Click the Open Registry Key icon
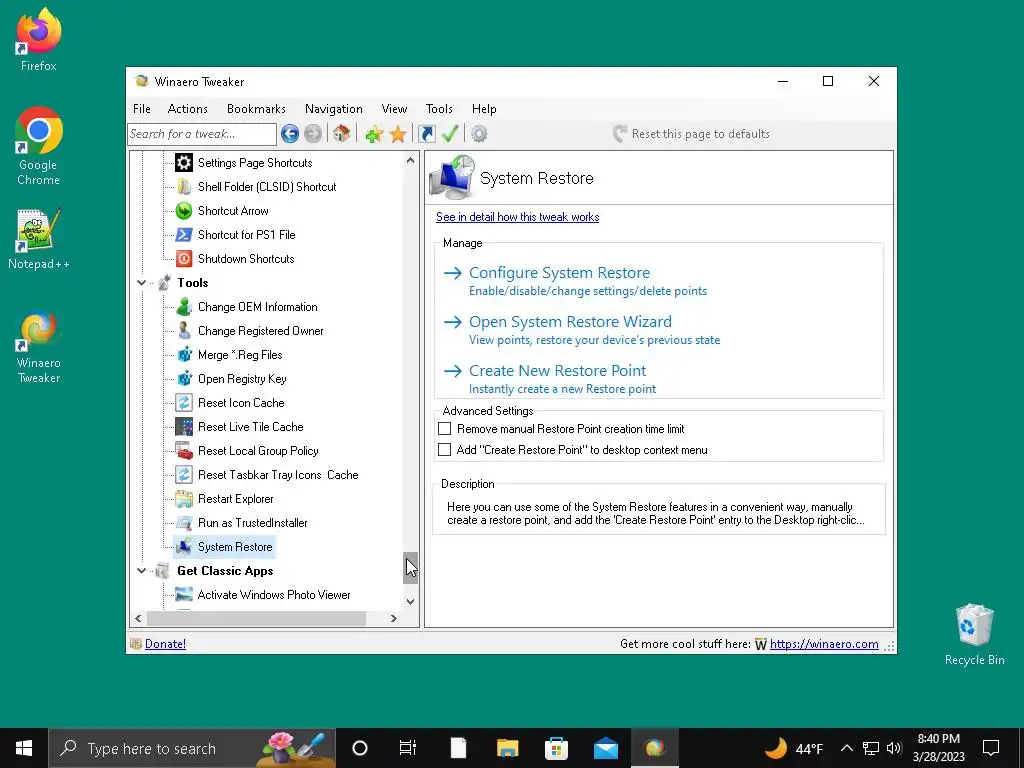 184,379
